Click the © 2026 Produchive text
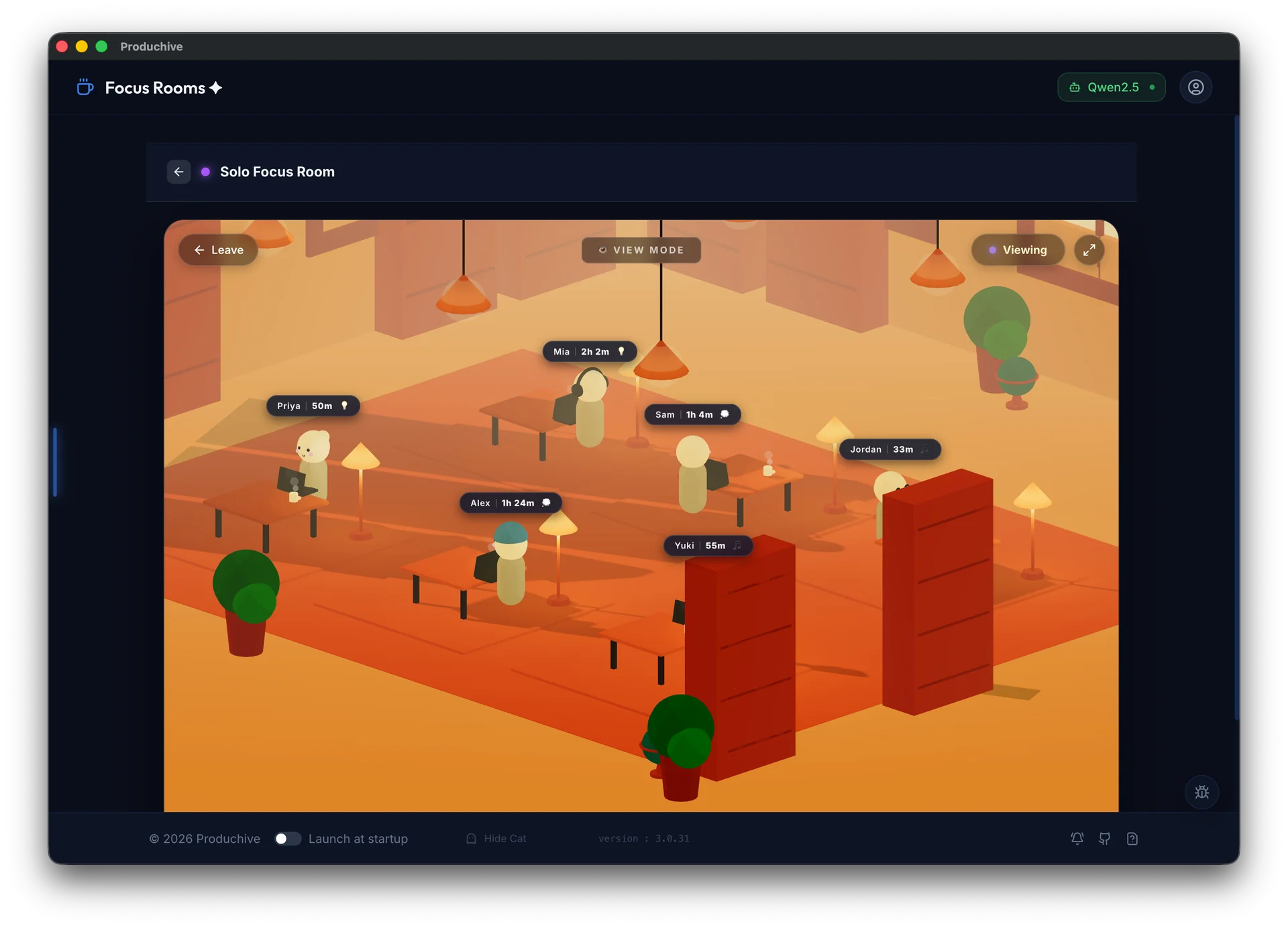The height and width of the screenshot is (928, 1288). pos(205,839)
